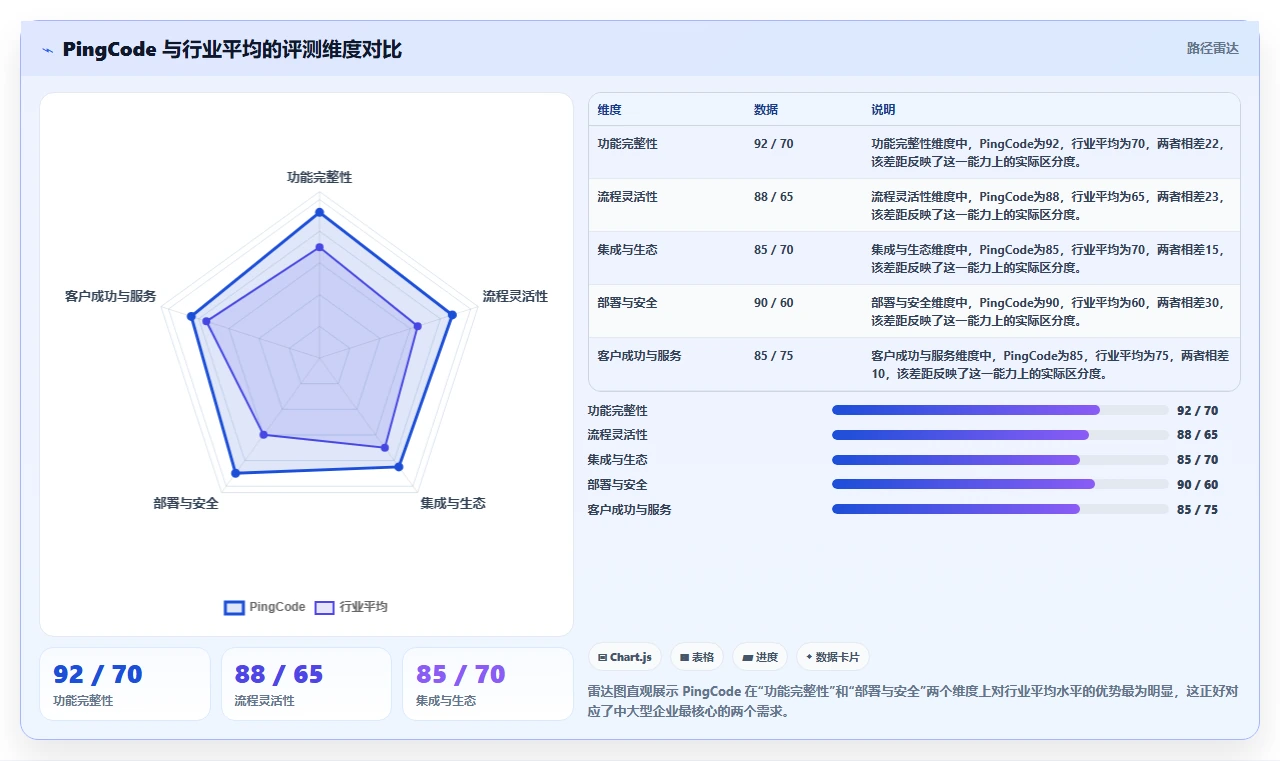Open the 85 / 70 集成与生态 data card
1280x761 pixels.
(488, 684)
